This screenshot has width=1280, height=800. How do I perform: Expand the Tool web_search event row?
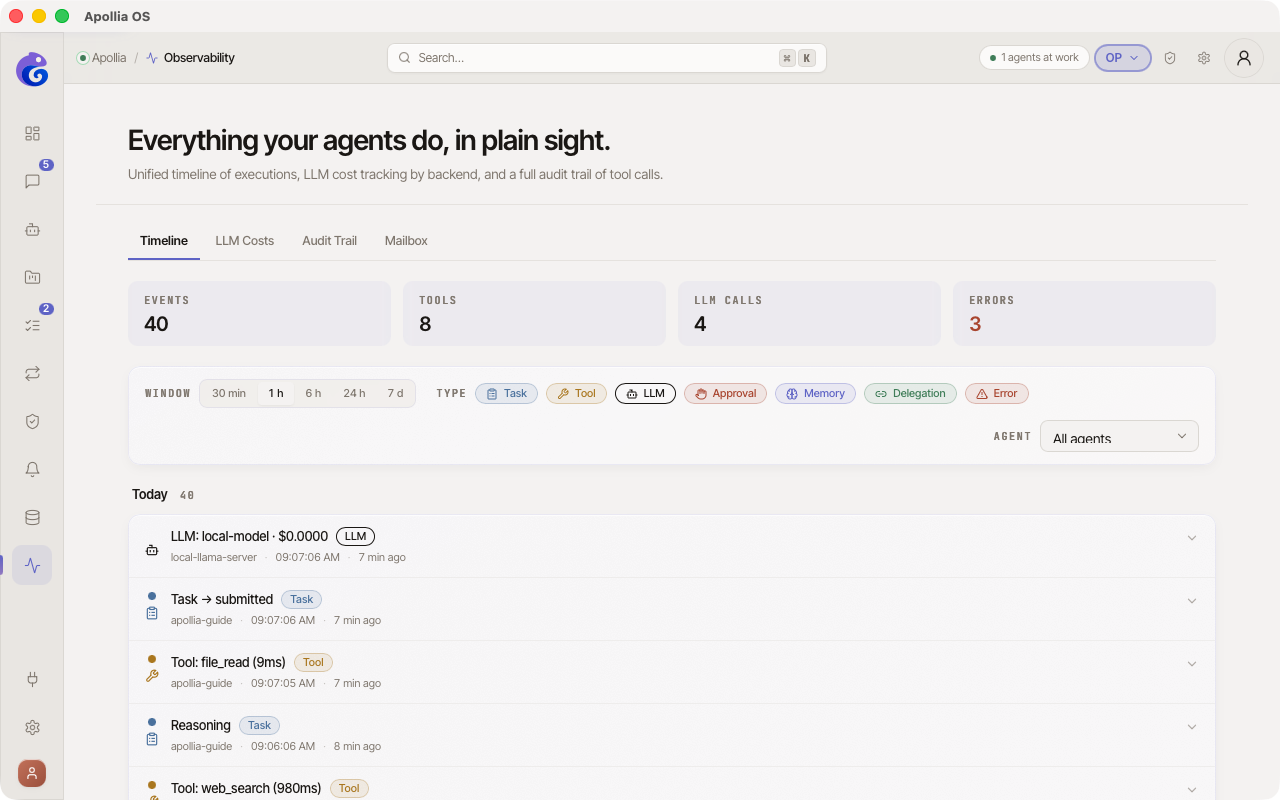click(1192, 790)
